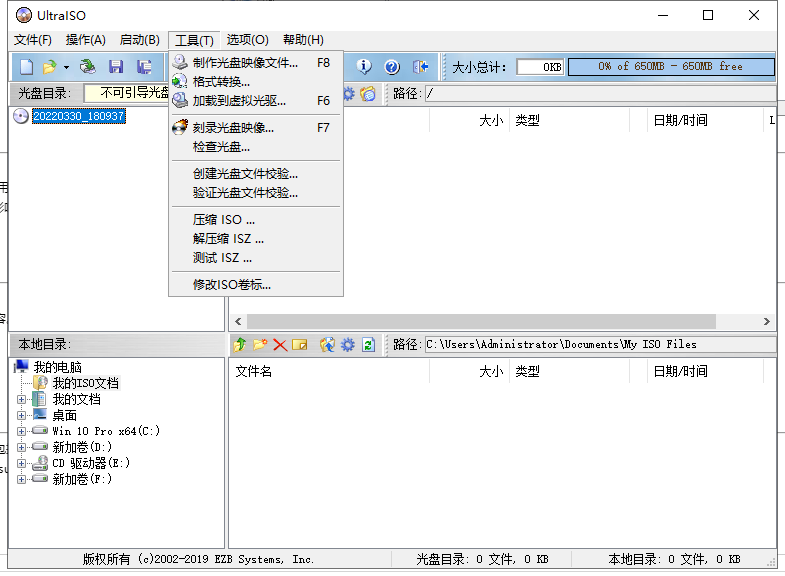Choose 解压缩 ISZ ... menu entry
The image size is (785, 576).
tap(256, 239)
